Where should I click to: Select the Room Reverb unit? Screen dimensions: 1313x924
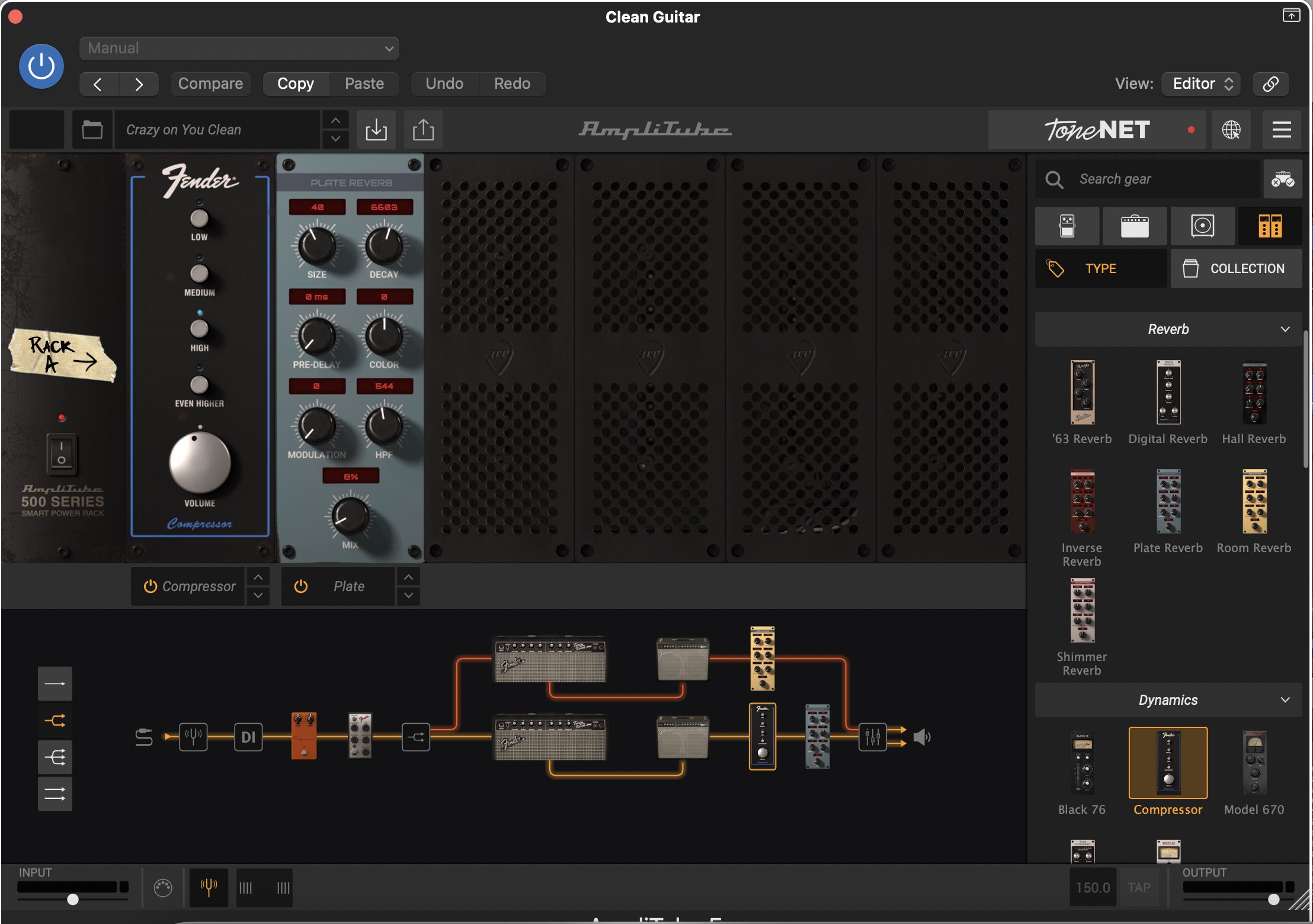point(1254,512)
